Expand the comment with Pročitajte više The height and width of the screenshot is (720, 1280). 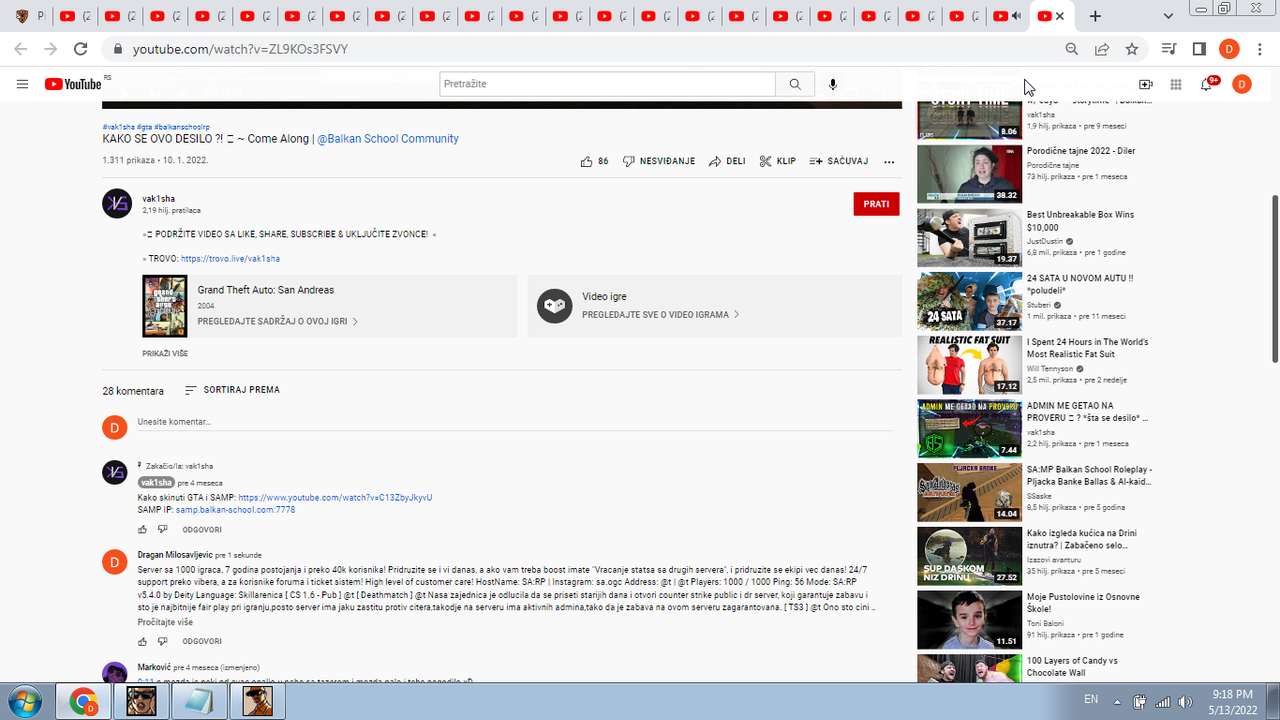point(165,622)
